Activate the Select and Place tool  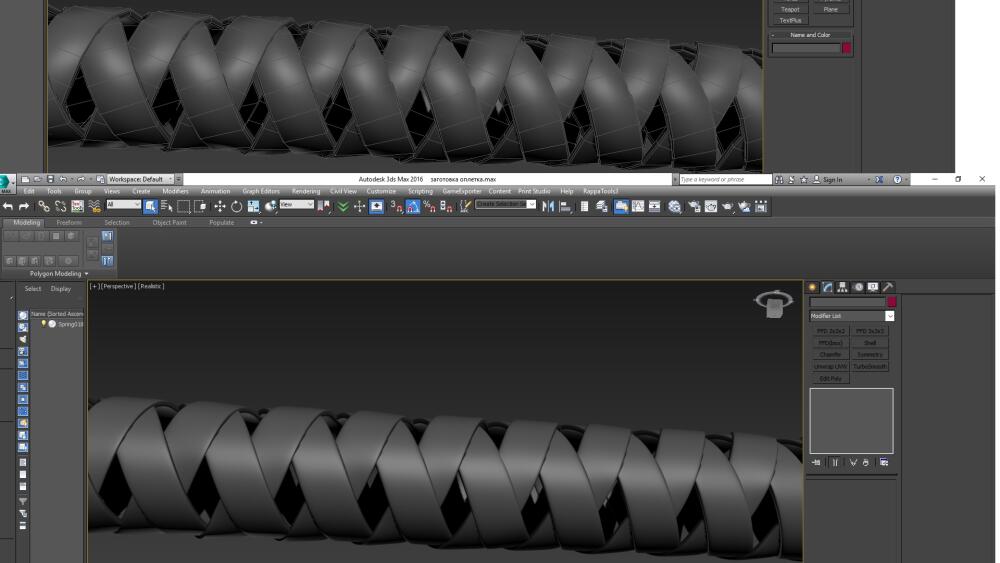tap(270, 206)
